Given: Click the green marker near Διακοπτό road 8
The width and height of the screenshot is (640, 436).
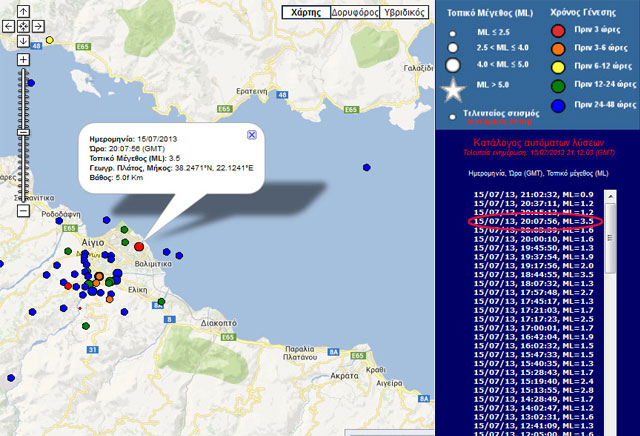Looking at the screenshot, I should pyautogui.click(x=162, y=302).
